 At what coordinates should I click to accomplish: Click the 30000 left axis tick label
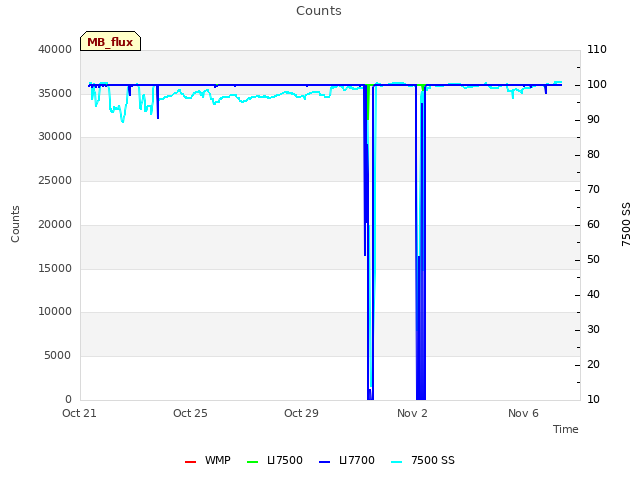tap(55, 136)
